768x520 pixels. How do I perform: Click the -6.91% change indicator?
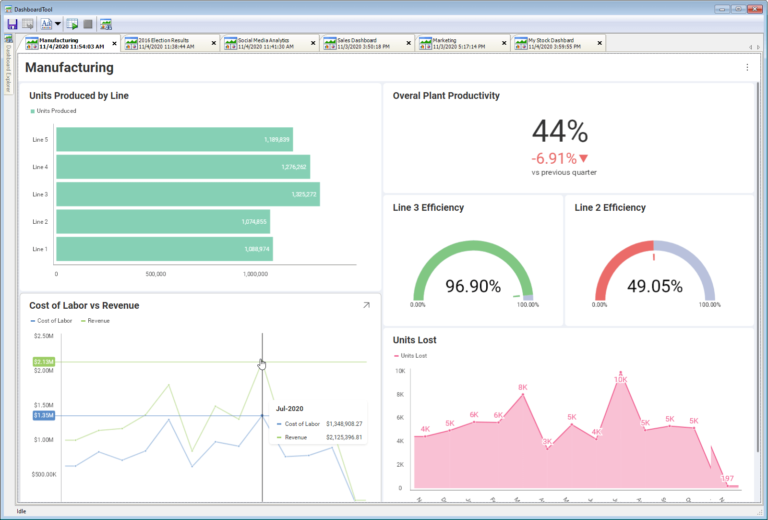(560, 159)
